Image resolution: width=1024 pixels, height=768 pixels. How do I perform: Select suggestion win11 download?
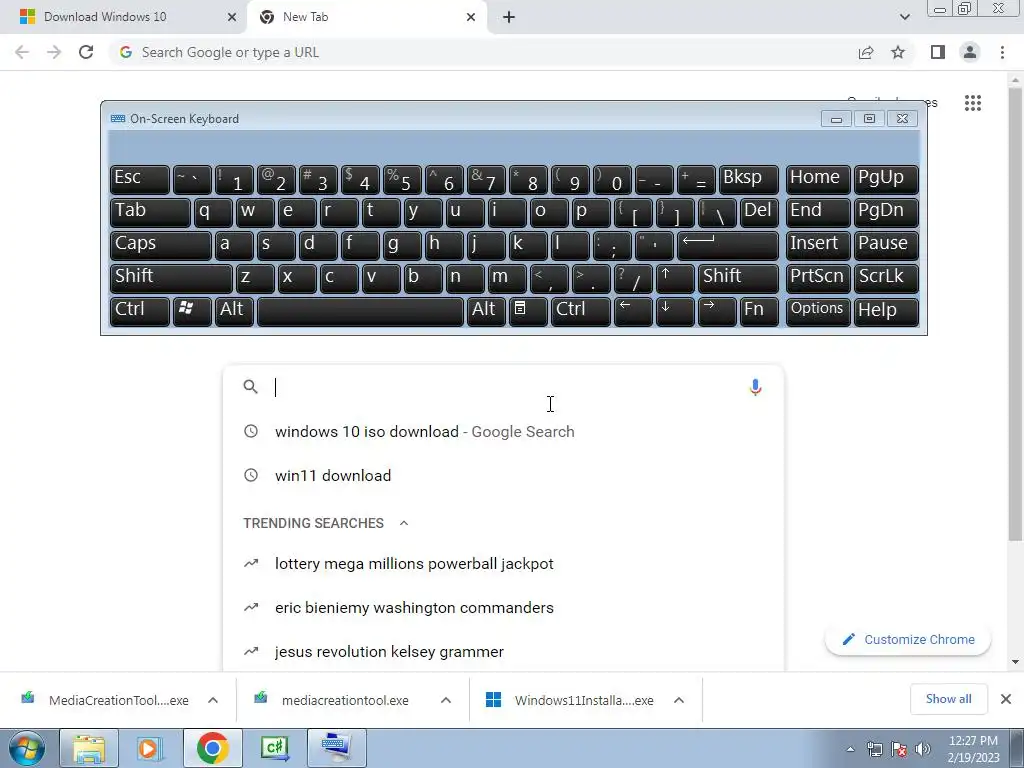point(503,475)
